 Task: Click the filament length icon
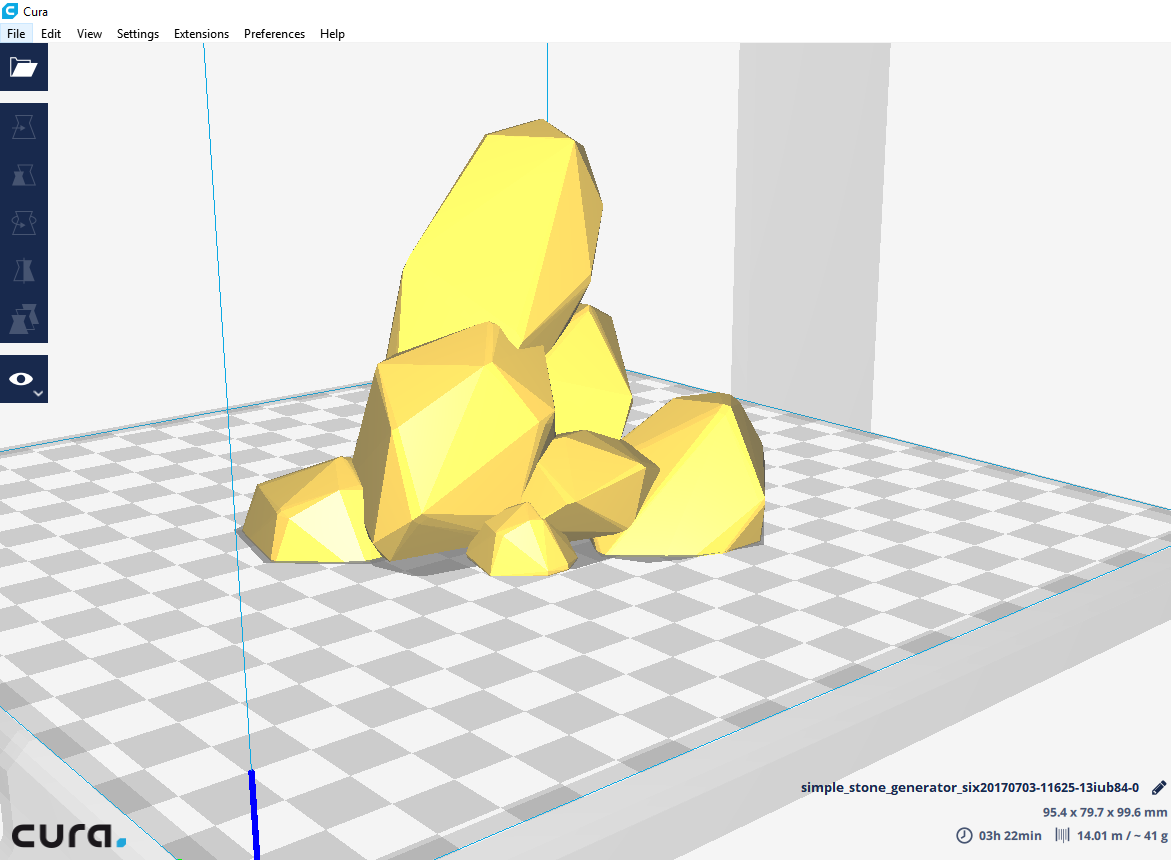point(1062,835)
